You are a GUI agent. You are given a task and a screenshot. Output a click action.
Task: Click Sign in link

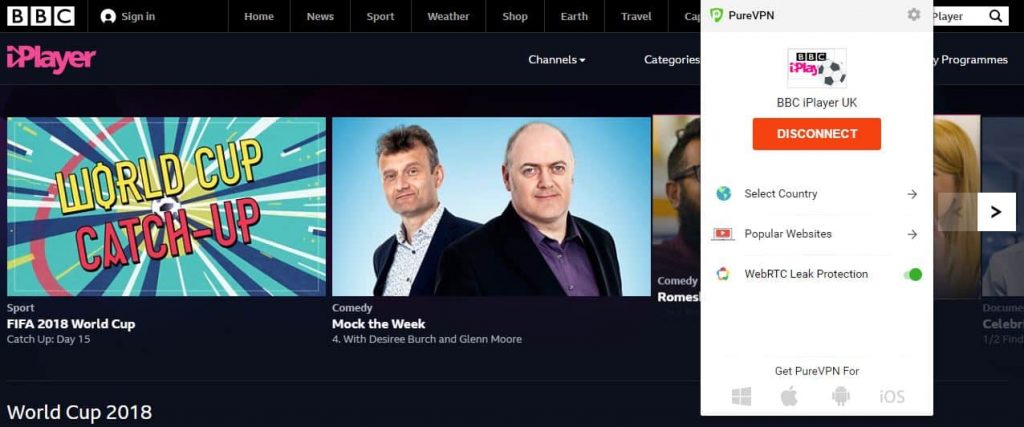[x=128, y=16]
